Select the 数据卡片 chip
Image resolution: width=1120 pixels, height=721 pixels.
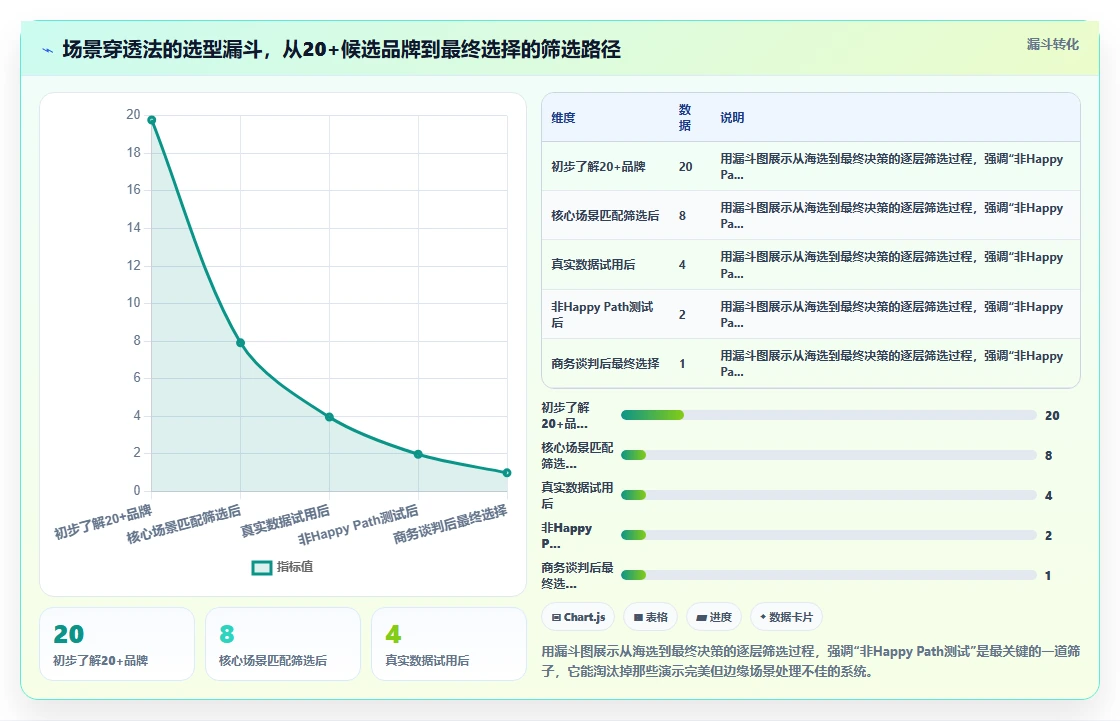pos(786,617)
